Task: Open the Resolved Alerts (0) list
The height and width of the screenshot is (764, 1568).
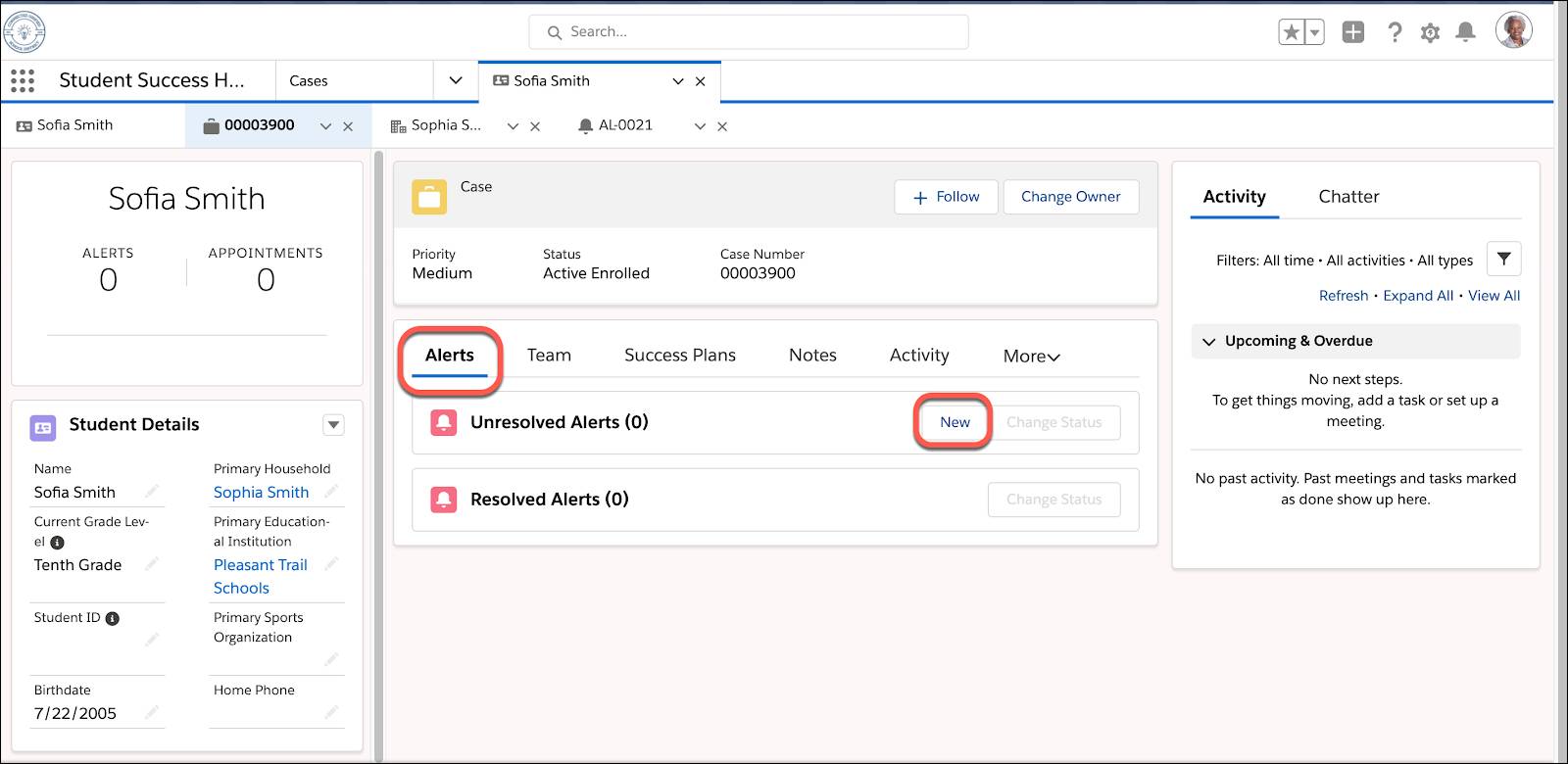Action: pyautogui.click(x=550, y=500)
